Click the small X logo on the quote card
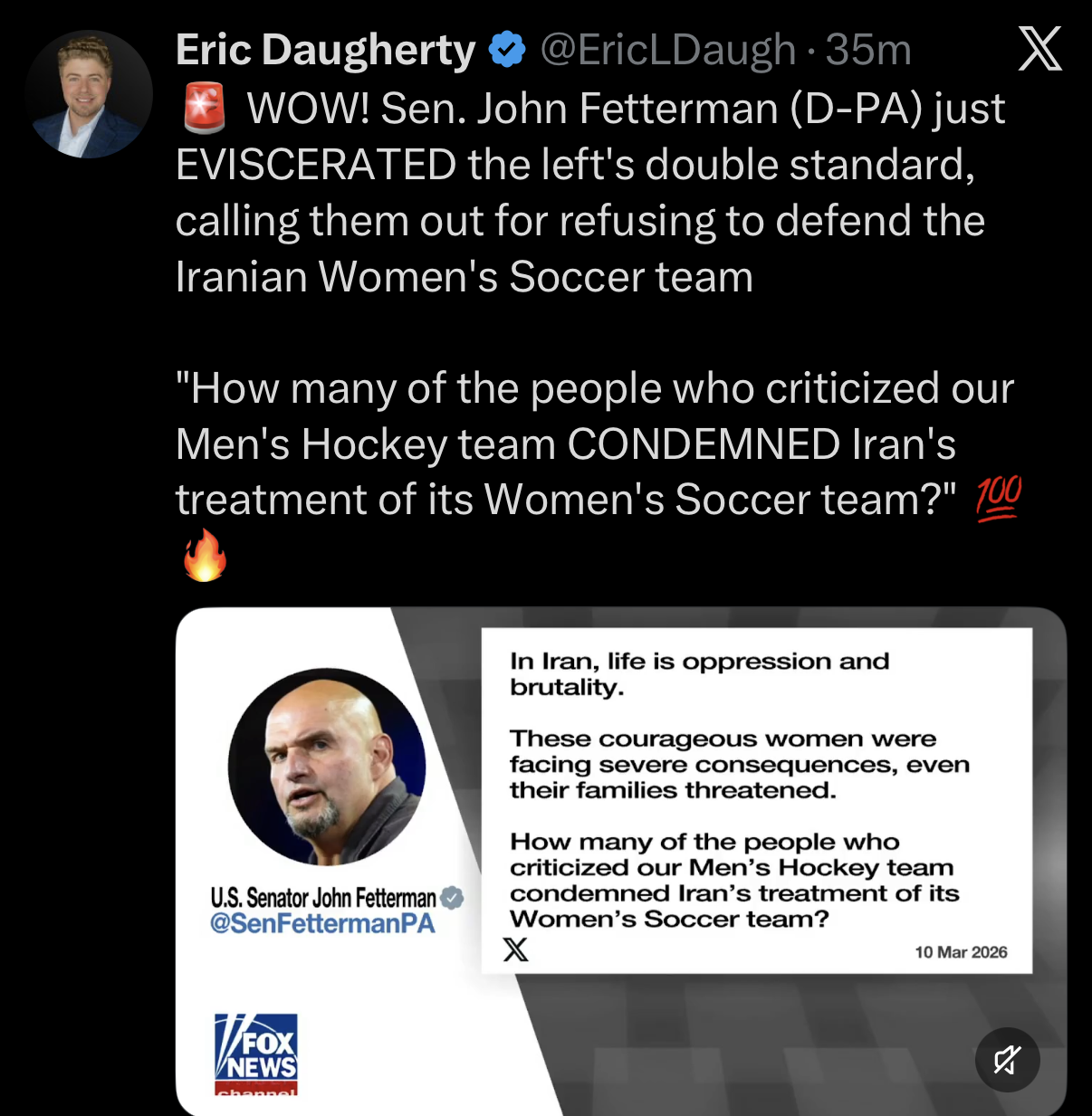The height and width of the screenshot is (1116, 1092). (x=515, y=949)
